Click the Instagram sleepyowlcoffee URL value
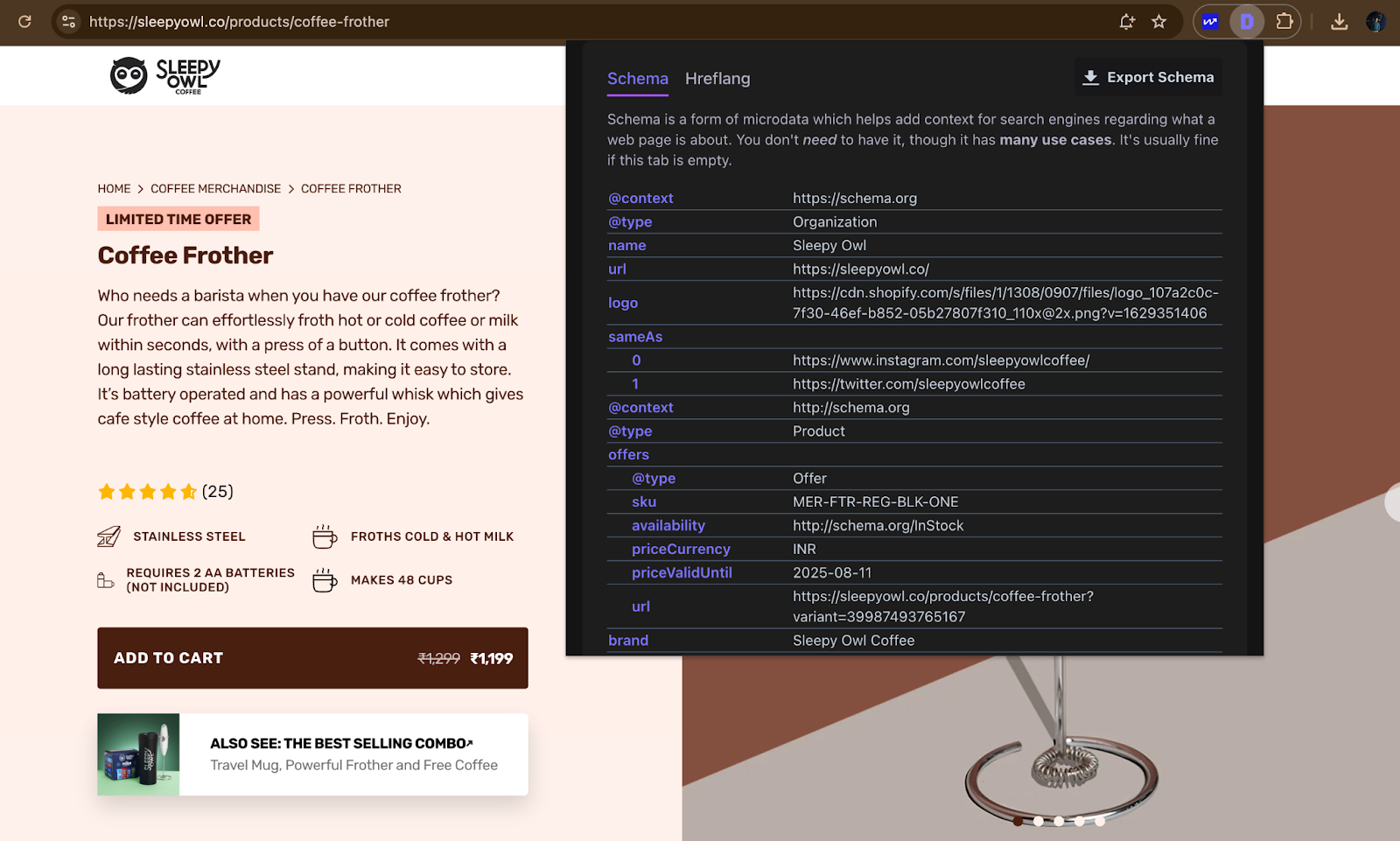1400x841 pixels. [x=941, y=361]
